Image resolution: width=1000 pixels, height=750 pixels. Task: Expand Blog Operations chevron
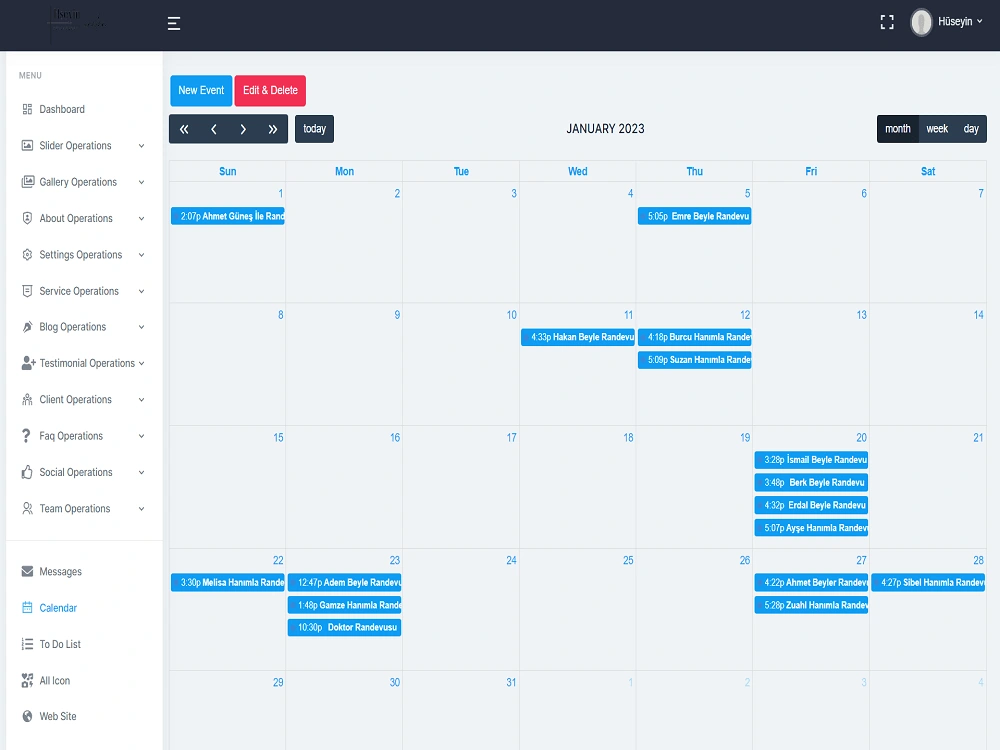141,327
